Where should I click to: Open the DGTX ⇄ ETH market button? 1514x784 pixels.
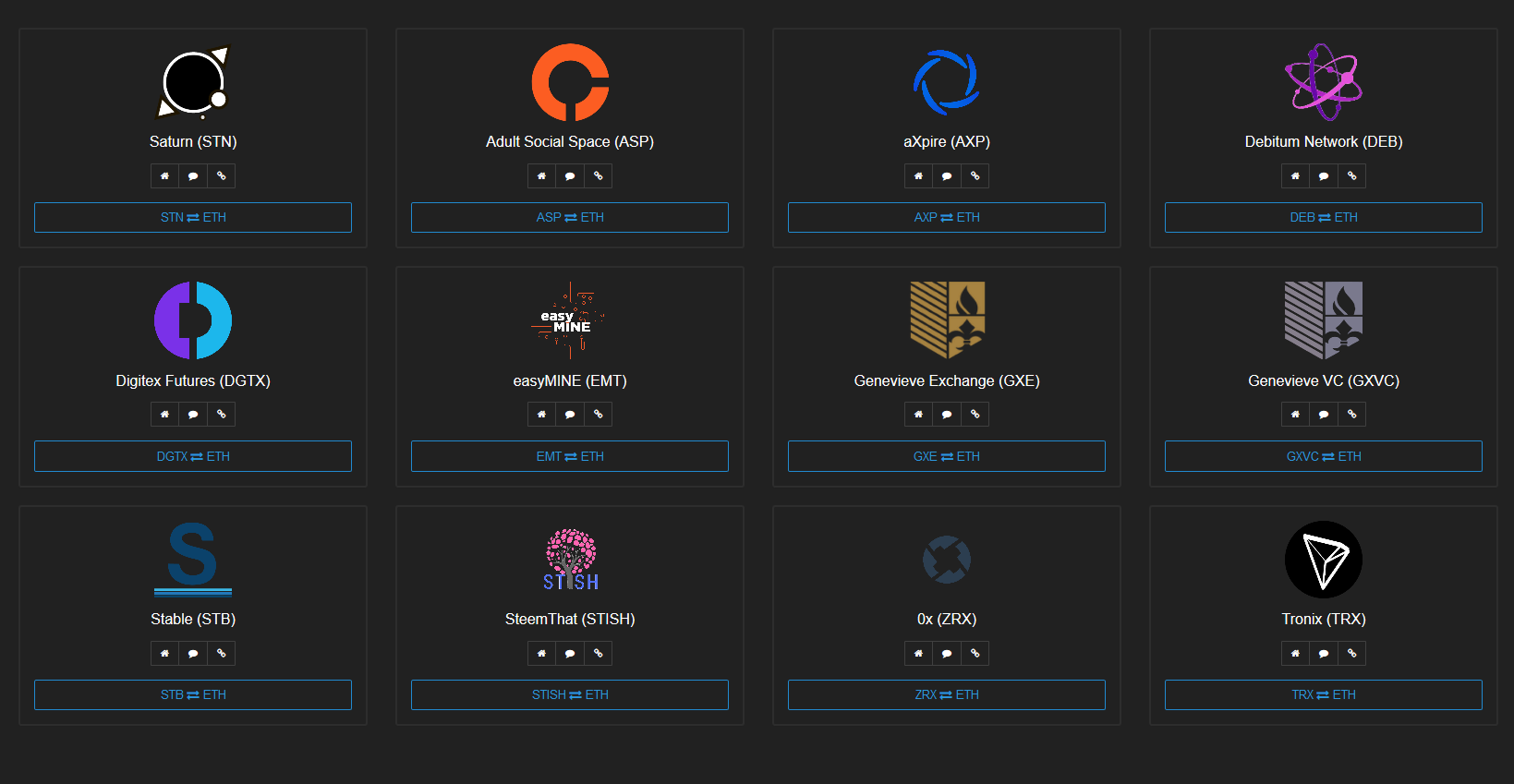tap(193, 456)
